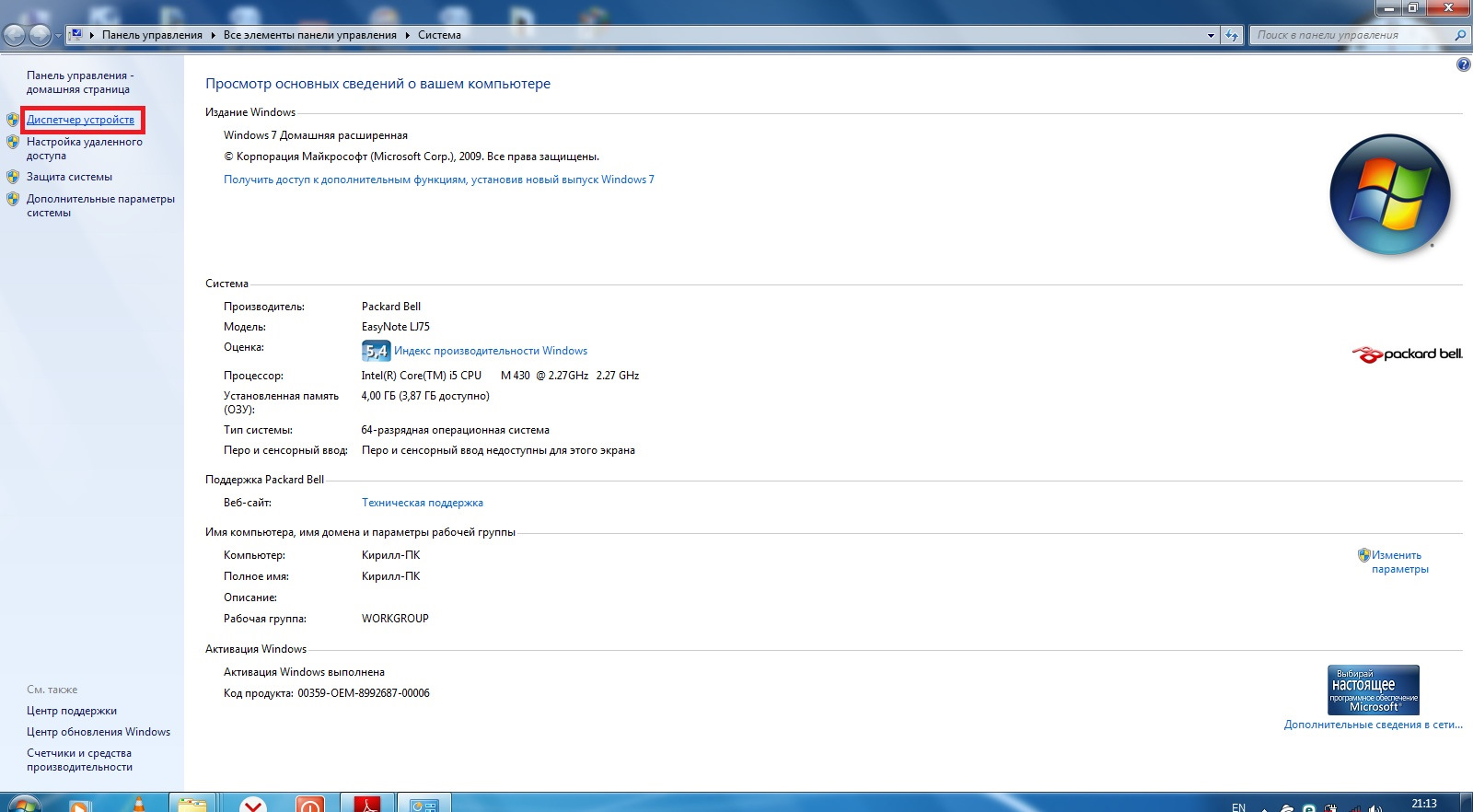Click shield icon beside Дополнительные параметры системы
Image resolution: width=1473 pixels, height=812 pixels.
(13, 199)
